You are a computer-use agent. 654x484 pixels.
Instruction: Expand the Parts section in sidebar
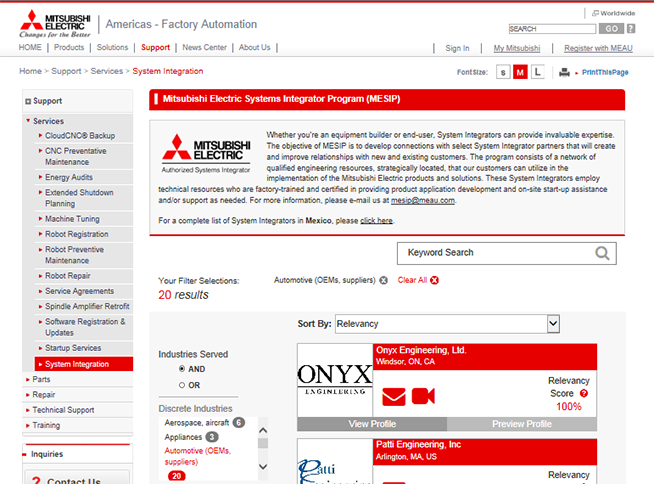[41, 379]
